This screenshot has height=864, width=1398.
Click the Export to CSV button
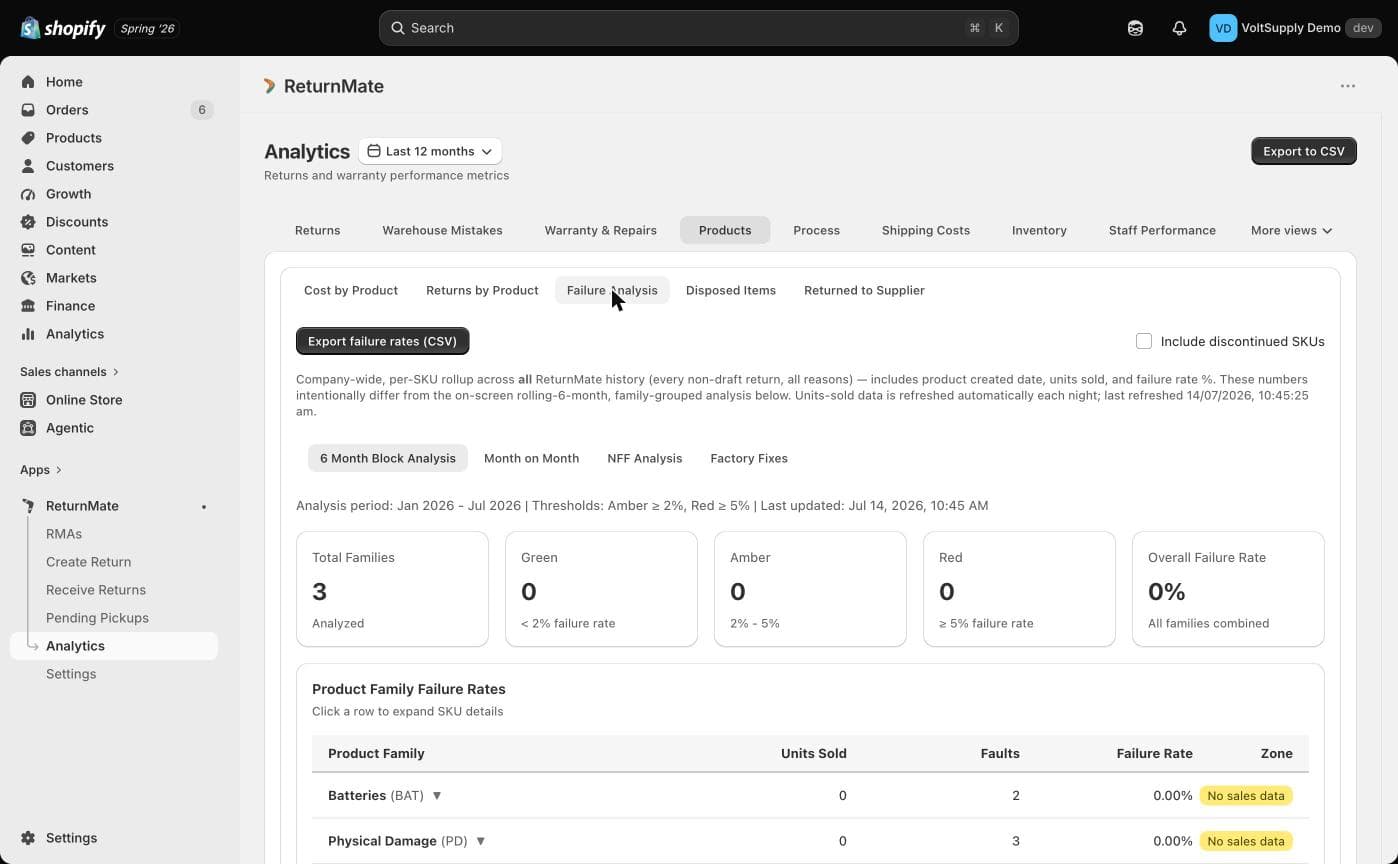coord(1304,151)
